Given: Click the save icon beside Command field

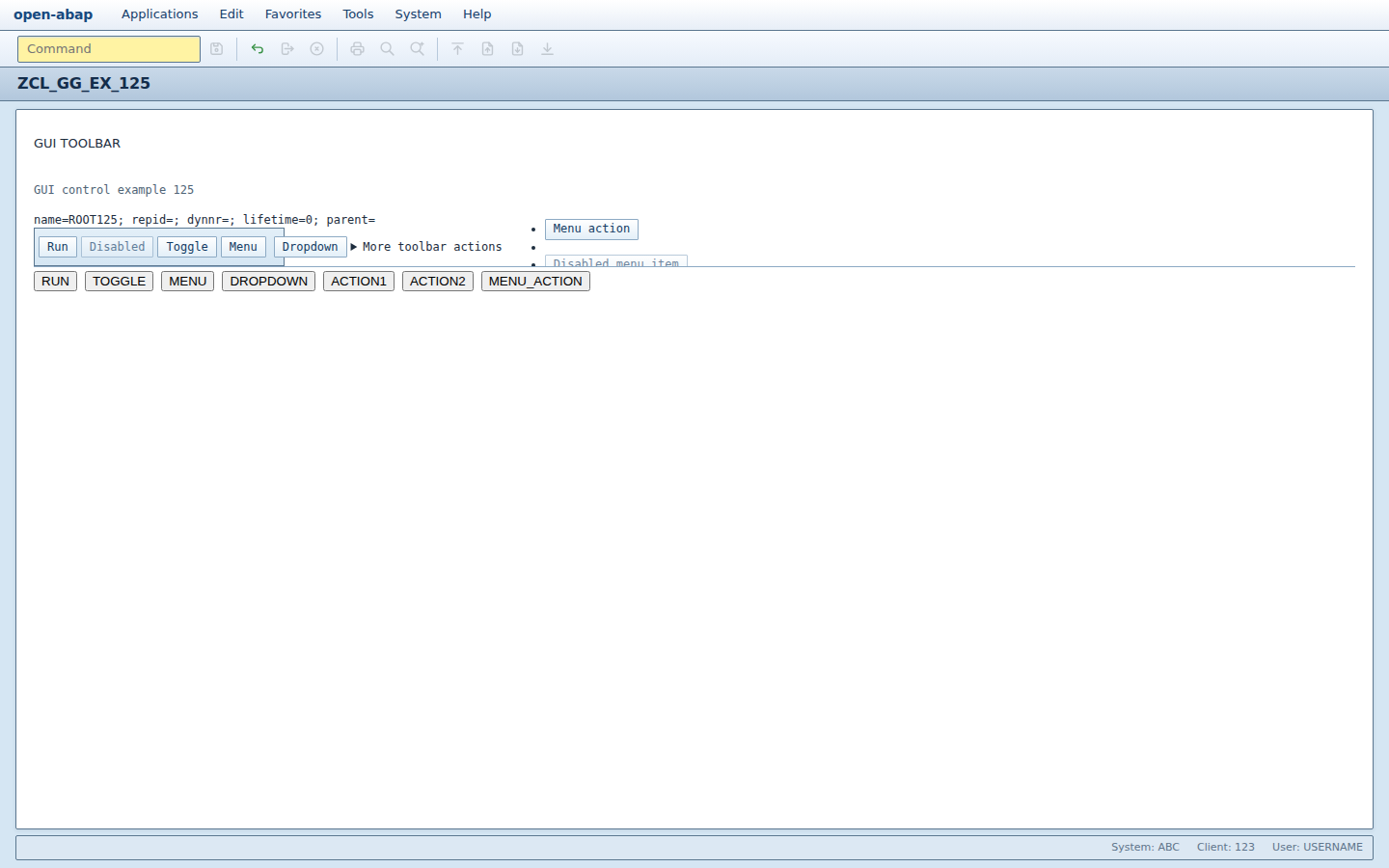Looking at the screenshot, I should tap(217, 49).
